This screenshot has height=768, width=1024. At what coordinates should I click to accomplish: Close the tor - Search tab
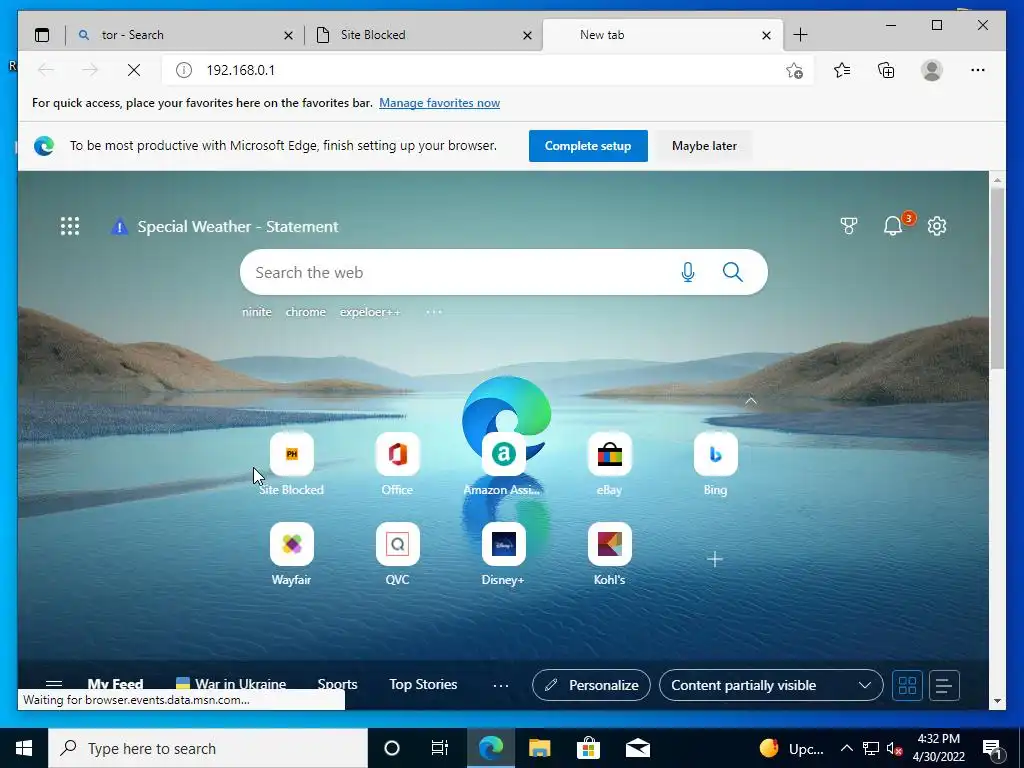[288, 36]
